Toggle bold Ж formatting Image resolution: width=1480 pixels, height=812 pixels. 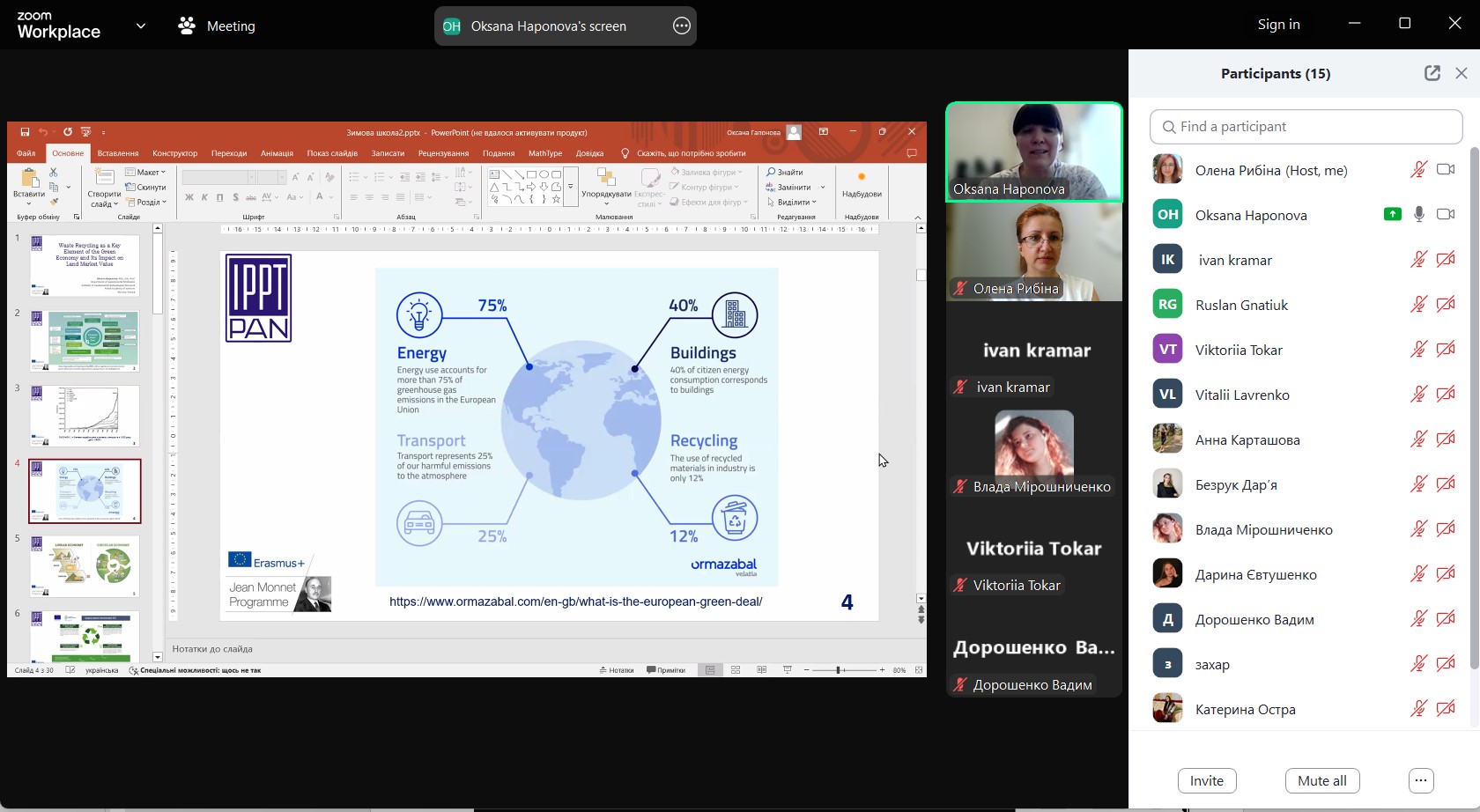(189, 197)
